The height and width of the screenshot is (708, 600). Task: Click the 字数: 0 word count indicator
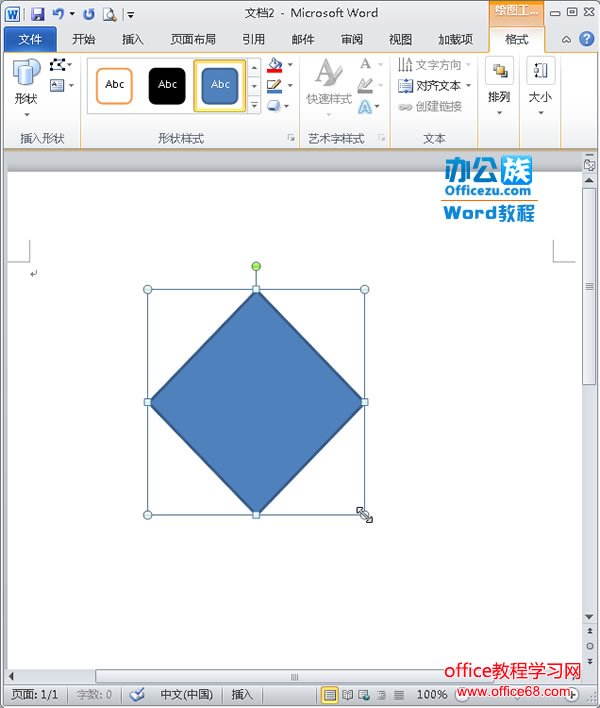click(x=94, y=694)
